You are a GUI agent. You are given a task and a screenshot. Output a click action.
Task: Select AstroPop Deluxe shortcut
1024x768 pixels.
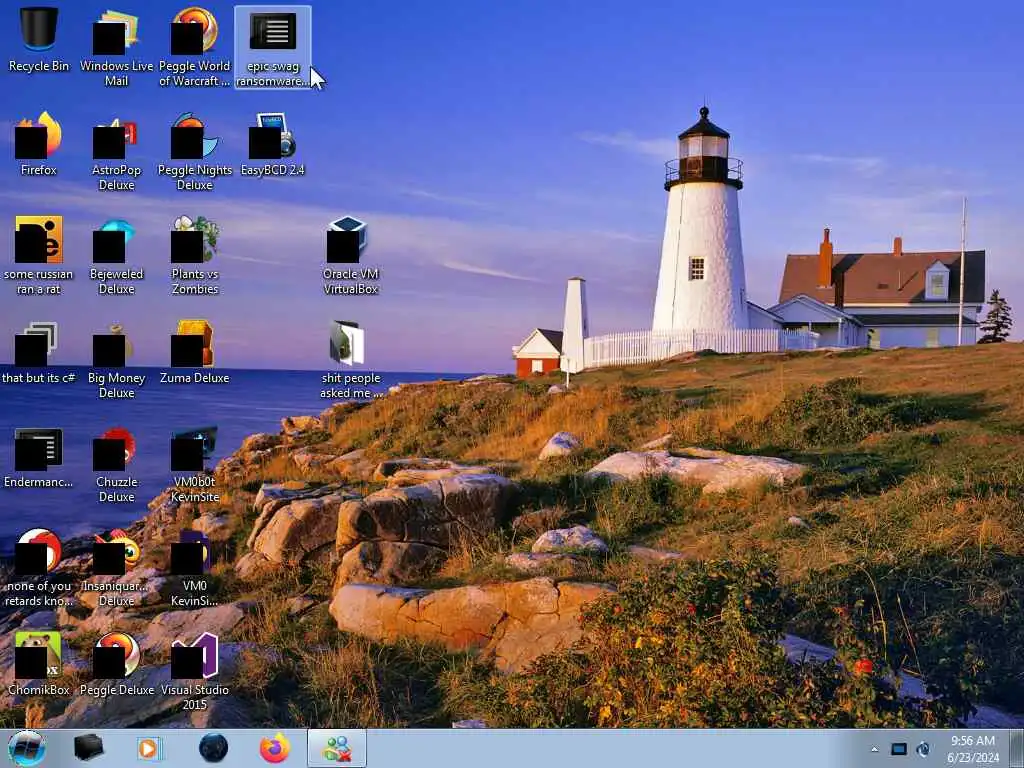coord(116,152)
